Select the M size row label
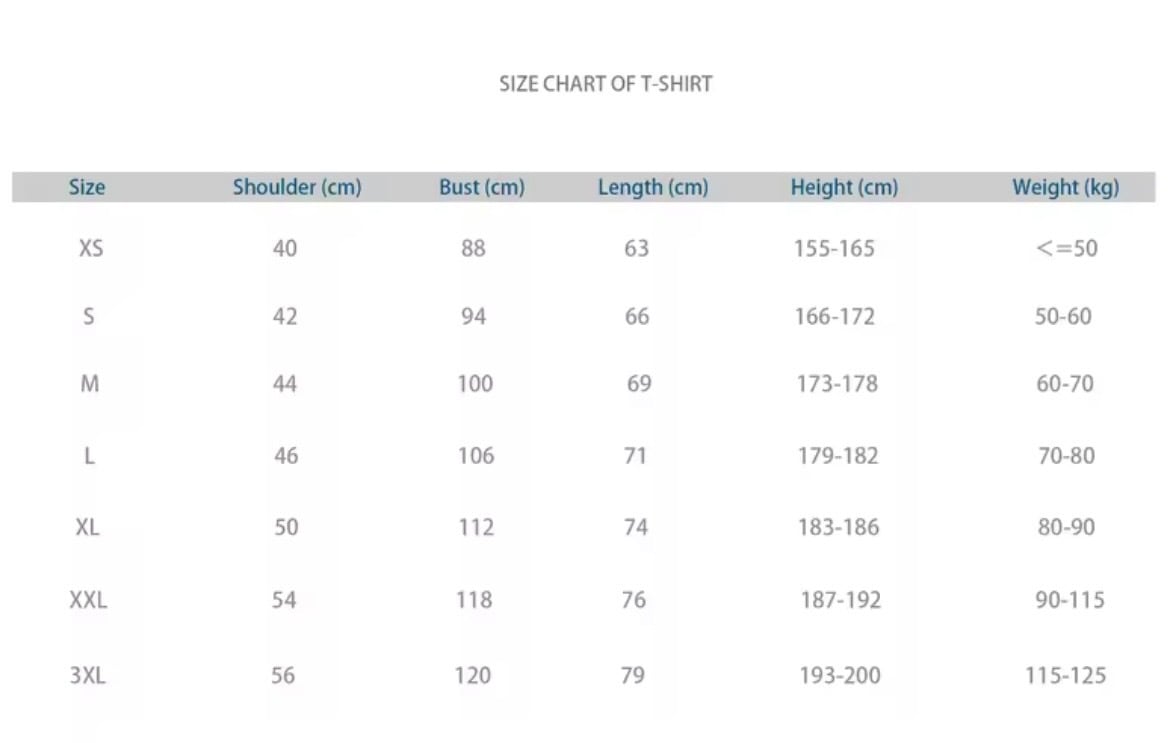Image resolution: width=1170 pixels, height=743 pixels. [x=89, y=384]
